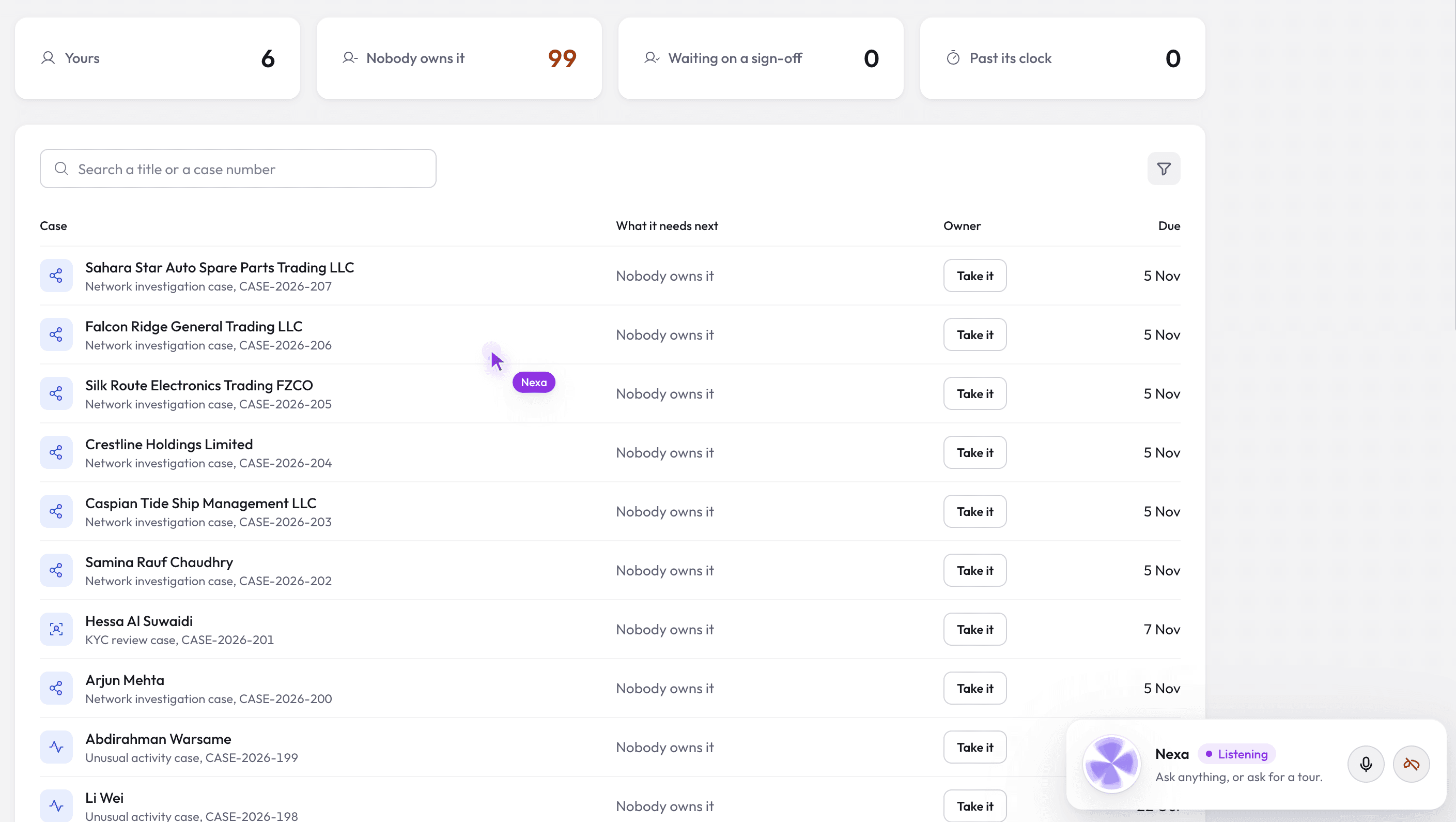Click the 99 unowned count
1456x822 pixels.
coord(562,58)
